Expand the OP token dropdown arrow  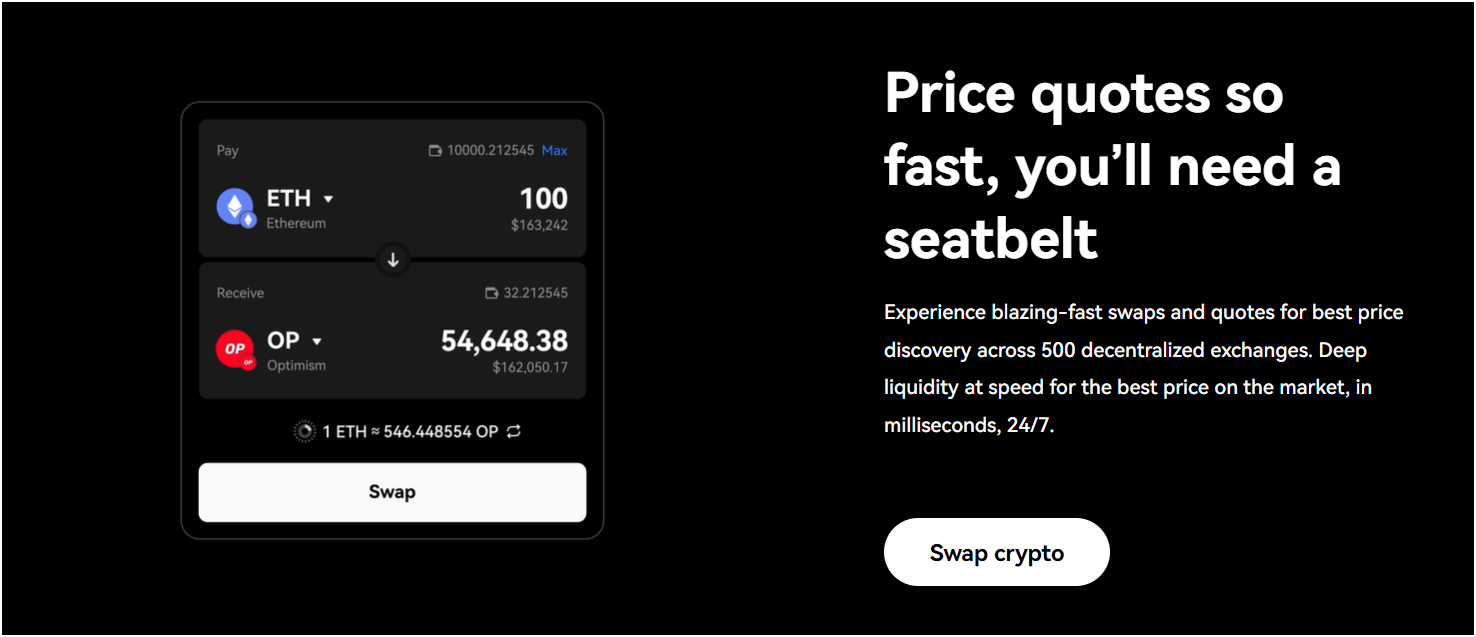point(317,341)
